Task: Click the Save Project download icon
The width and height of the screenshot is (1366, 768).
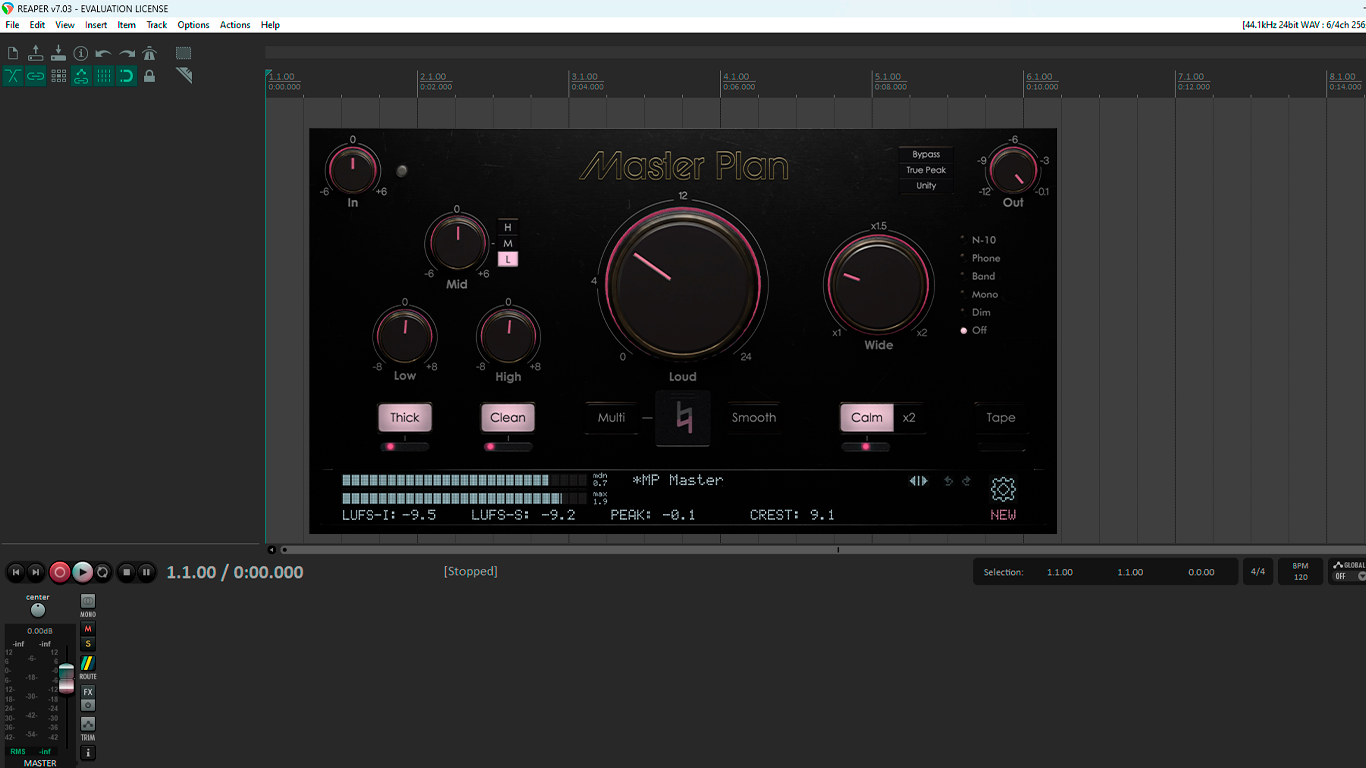Action: click(58, 53)
